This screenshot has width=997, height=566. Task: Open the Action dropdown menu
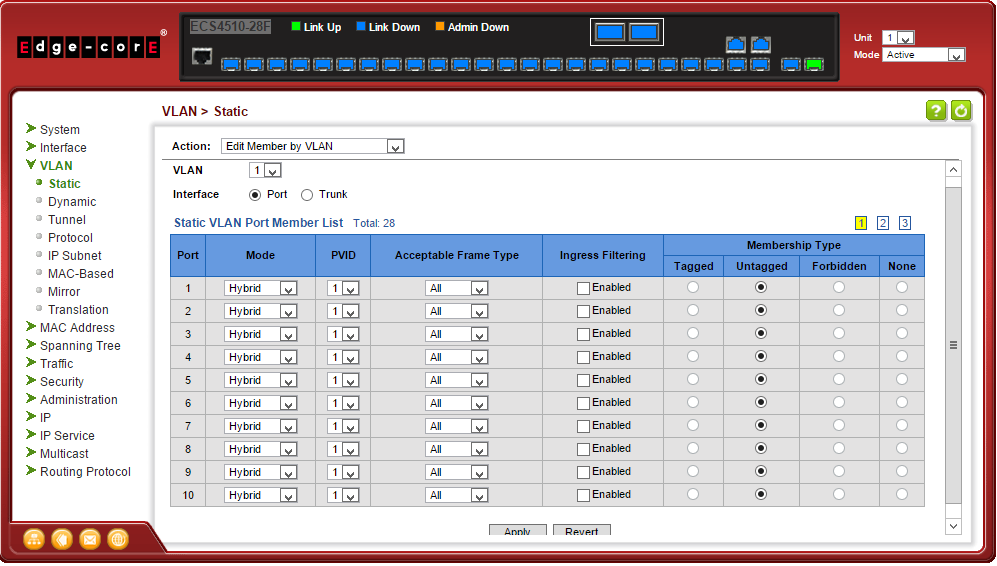click(x=312, y=146)
